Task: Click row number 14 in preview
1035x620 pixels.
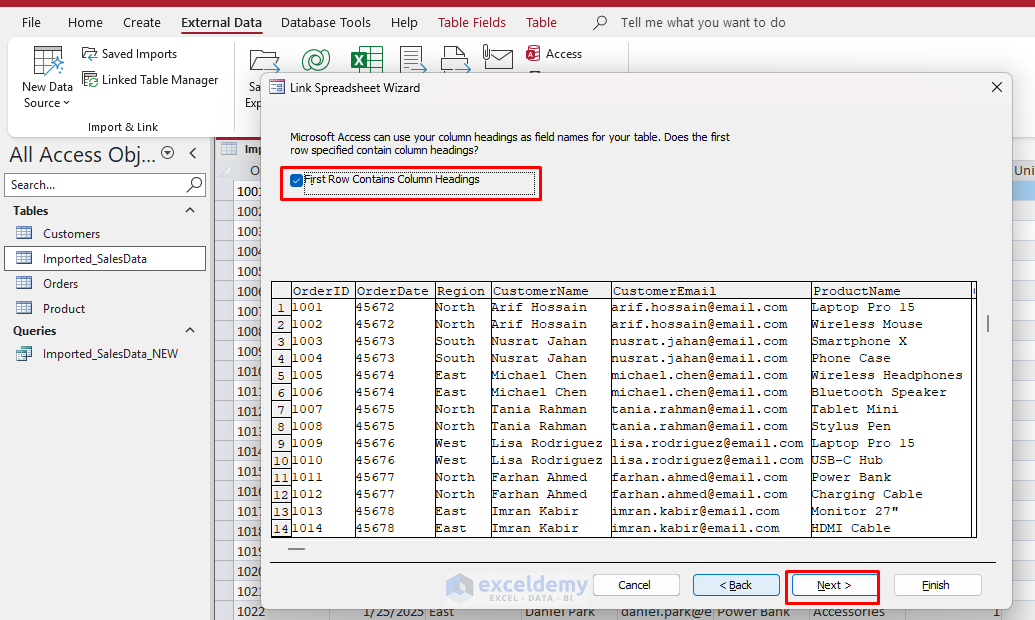Action: tap(281, 529)
